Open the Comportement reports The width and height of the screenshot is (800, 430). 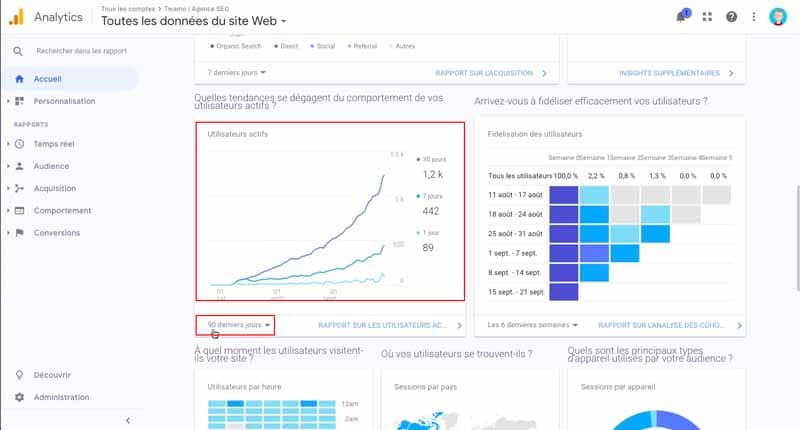62,211
